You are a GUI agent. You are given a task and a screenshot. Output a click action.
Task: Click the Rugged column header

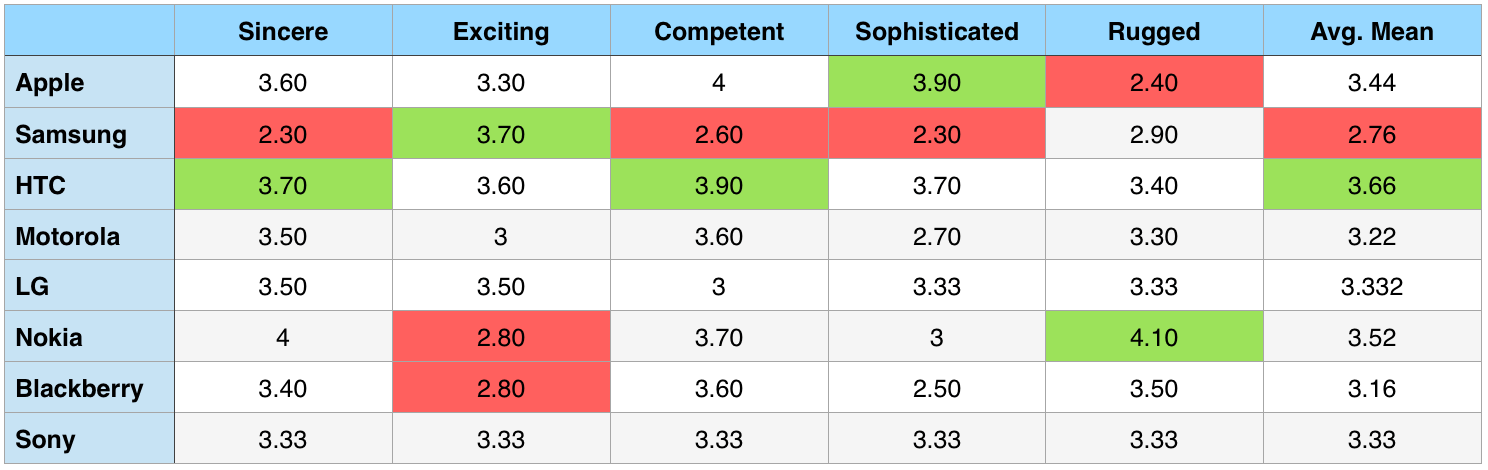click(x=1154, y=32)
